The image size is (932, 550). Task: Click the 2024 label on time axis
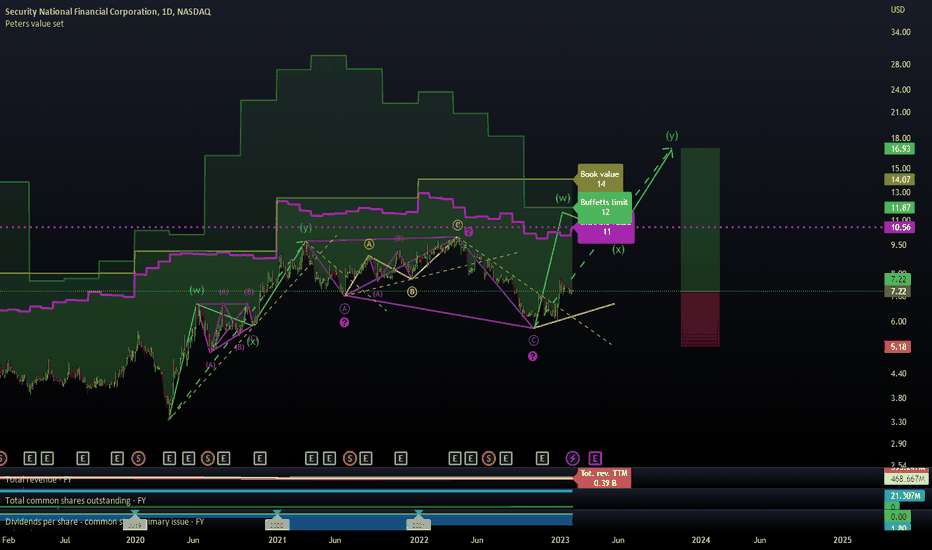pyautogui.click(x=701, y=540)
